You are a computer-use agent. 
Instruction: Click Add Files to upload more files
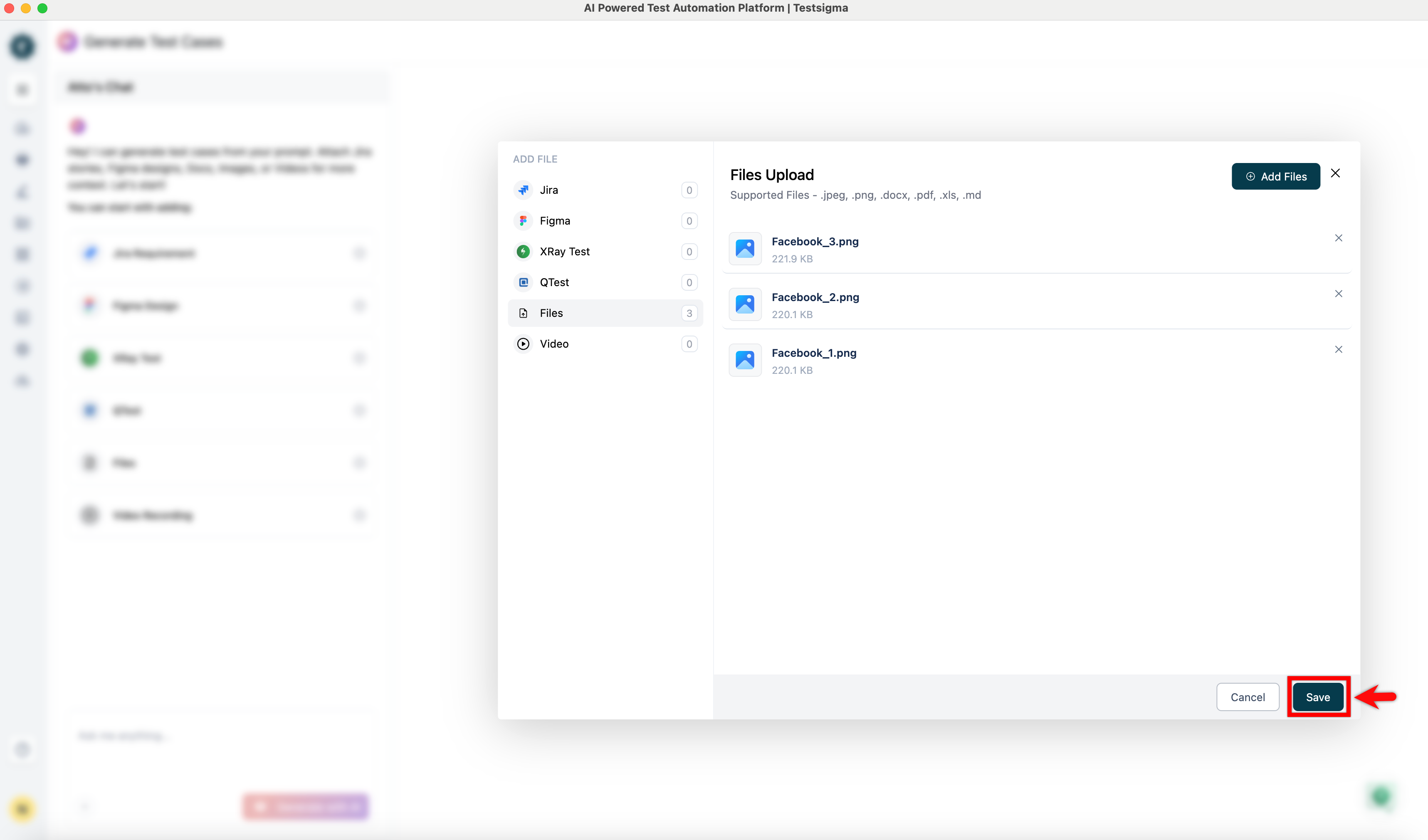[x=1275, y=176]
